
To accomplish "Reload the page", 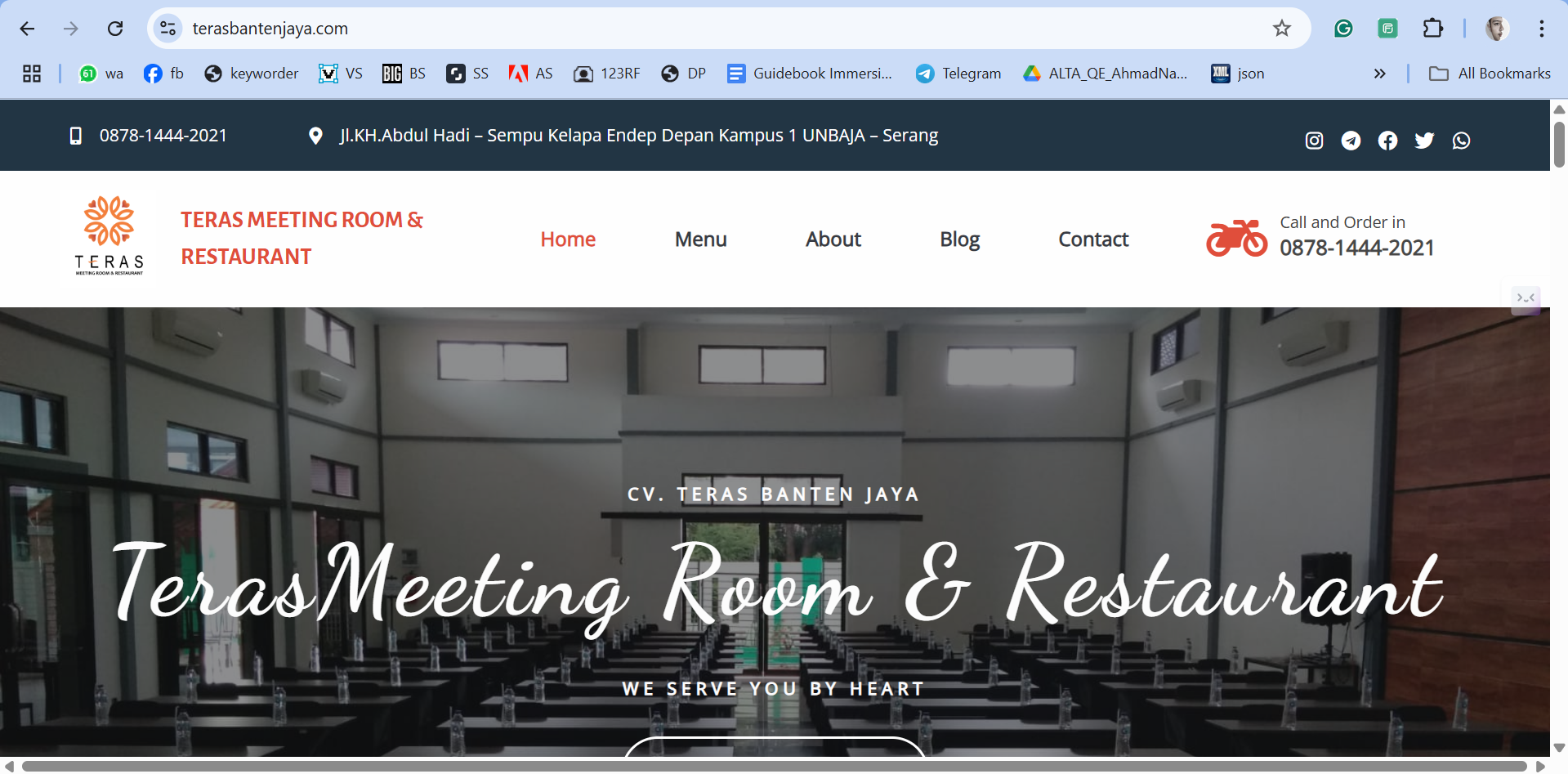I will coord(115,29).
